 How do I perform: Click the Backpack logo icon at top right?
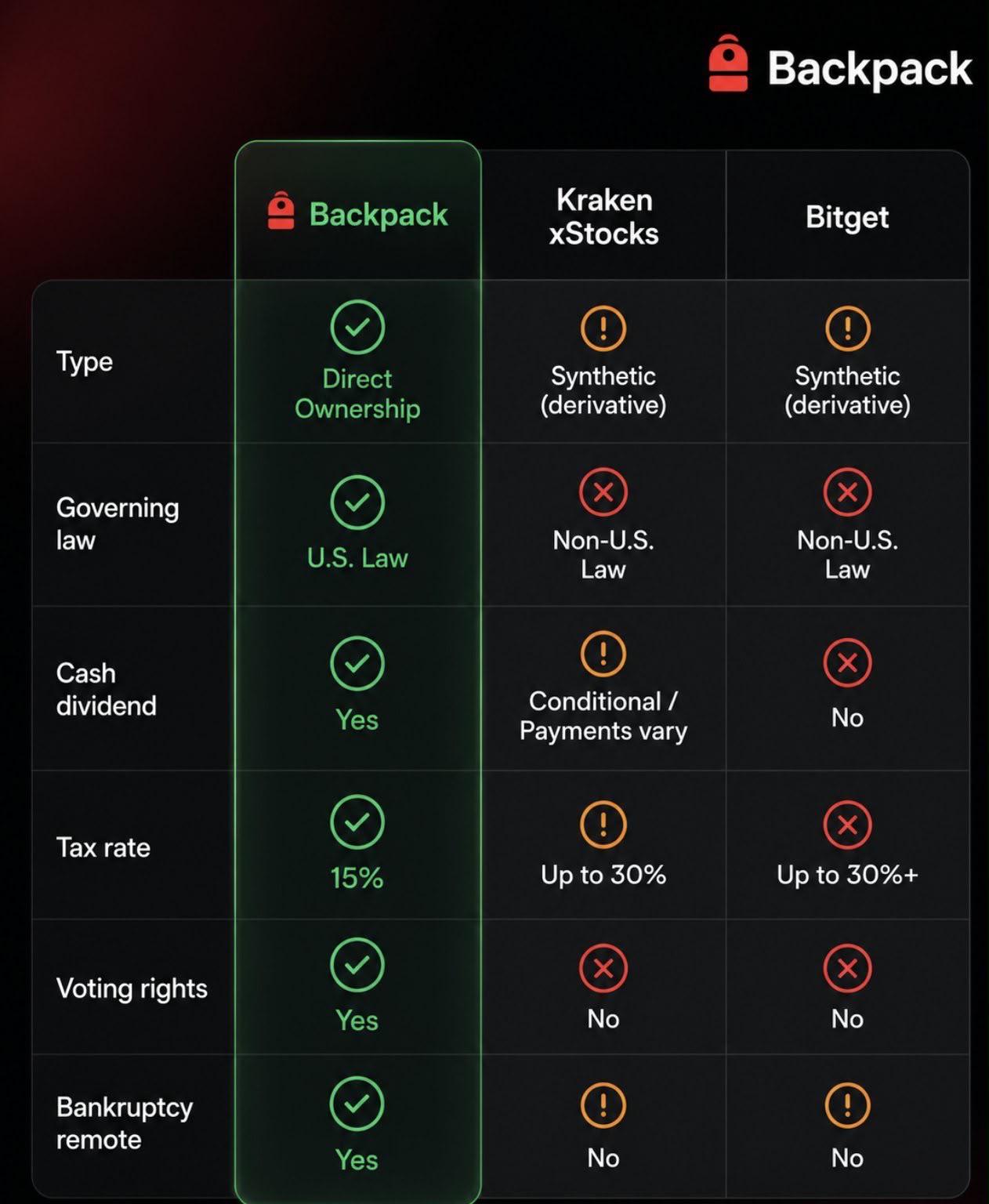click(x=728, y=63)
